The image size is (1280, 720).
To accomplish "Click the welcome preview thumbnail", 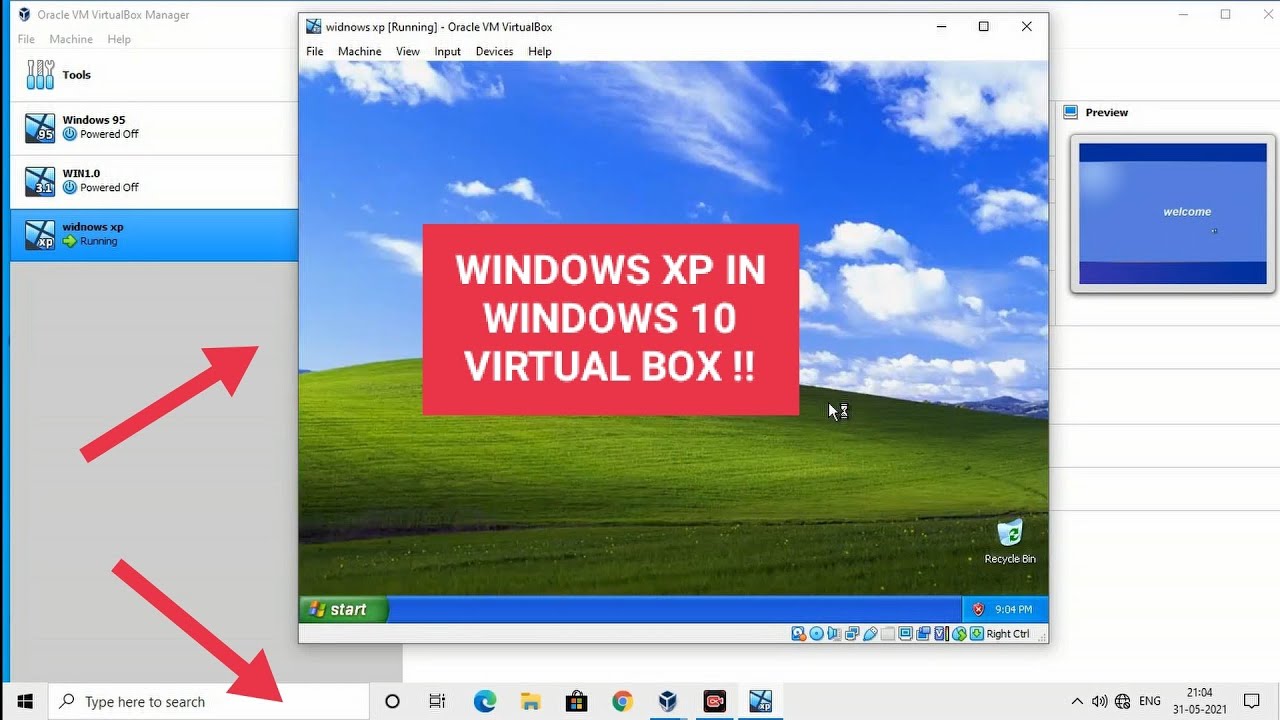I will pos(1172,214).
